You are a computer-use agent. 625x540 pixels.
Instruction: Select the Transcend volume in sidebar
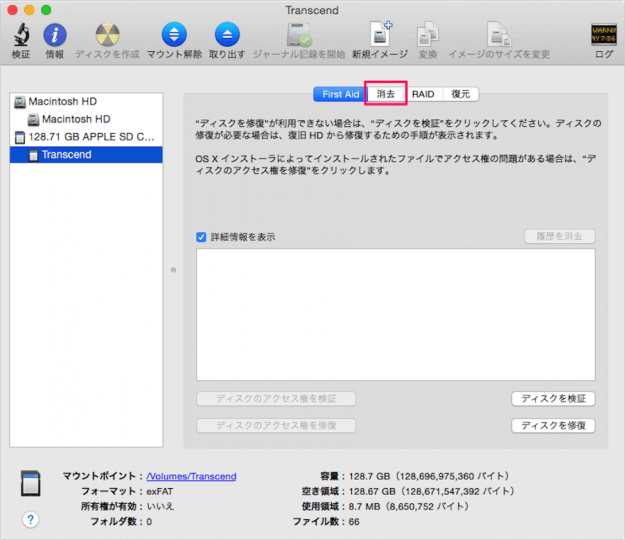pyautogui.click(x=66, y=155)
